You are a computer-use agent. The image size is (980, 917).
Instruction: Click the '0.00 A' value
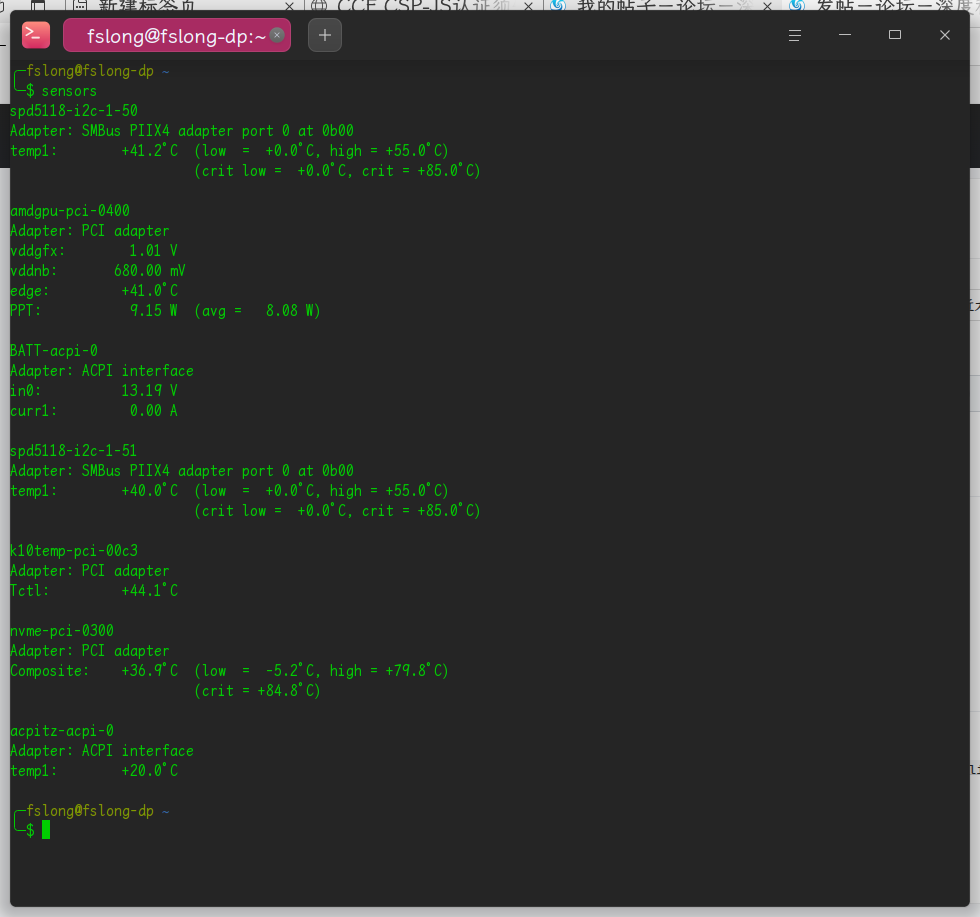point(154,411)
